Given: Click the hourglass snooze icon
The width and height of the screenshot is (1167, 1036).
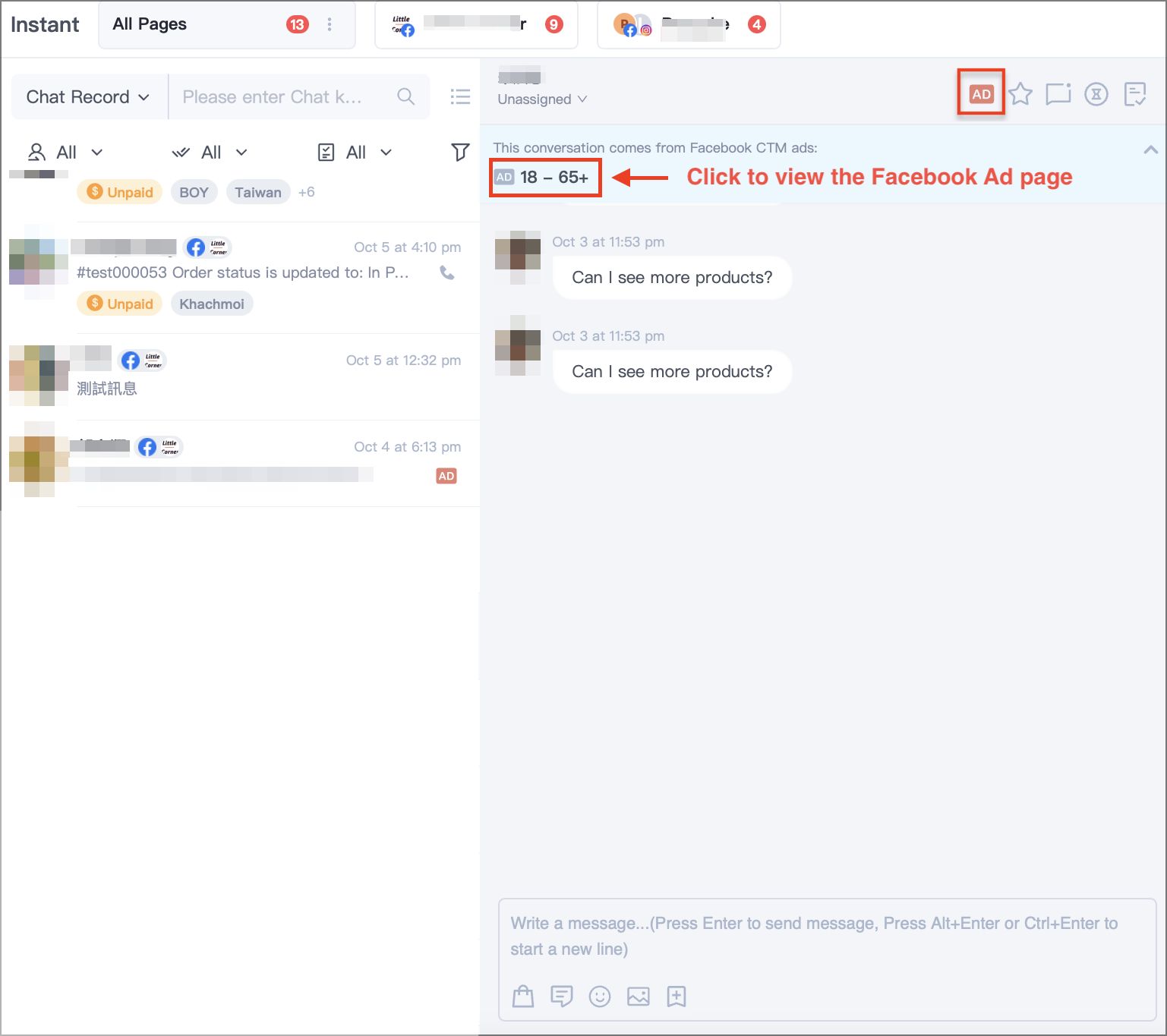Looking at the screenshot, I should pos(1096,94).
